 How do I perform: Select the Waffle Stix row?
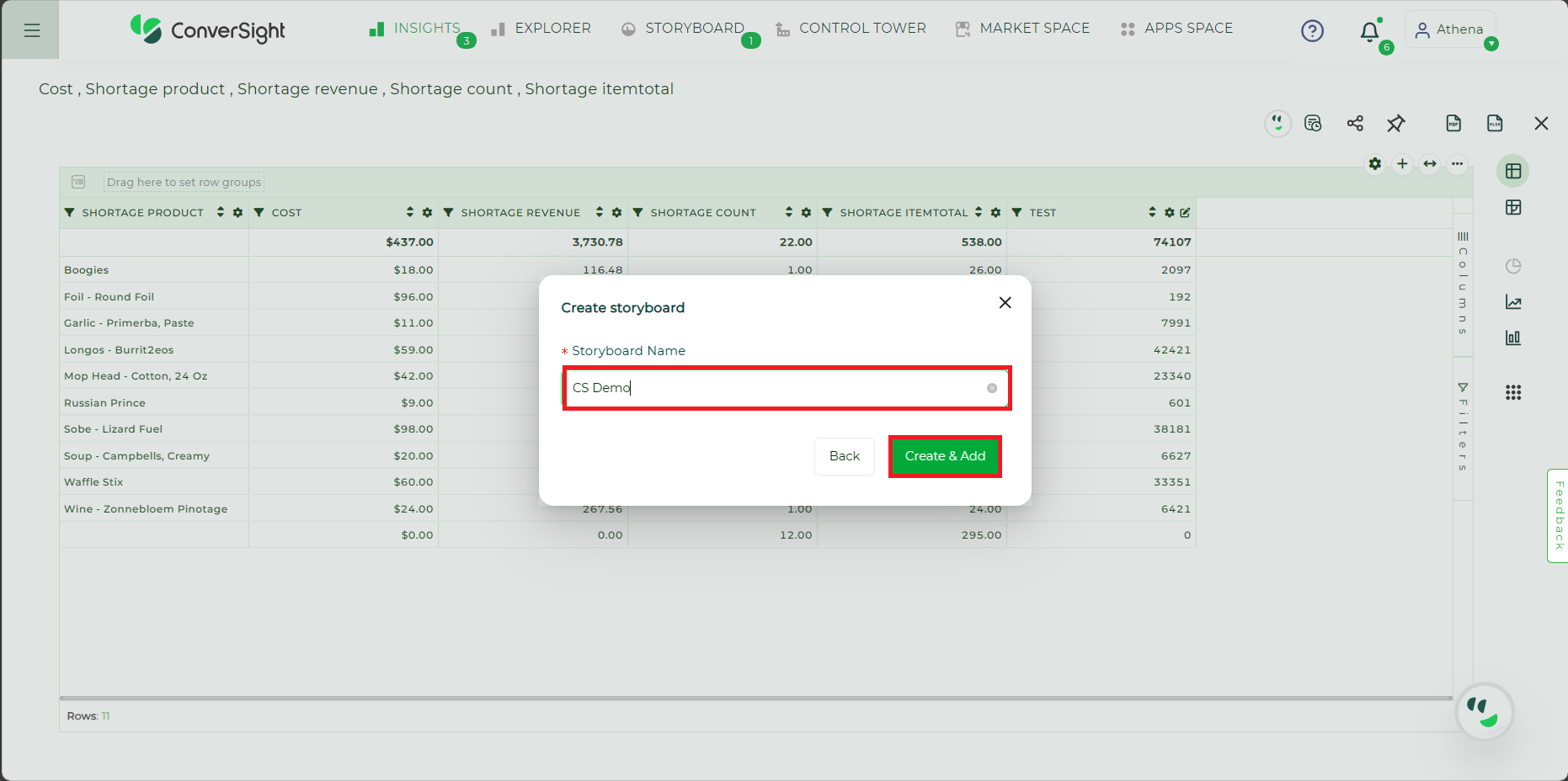click(627, 482)
